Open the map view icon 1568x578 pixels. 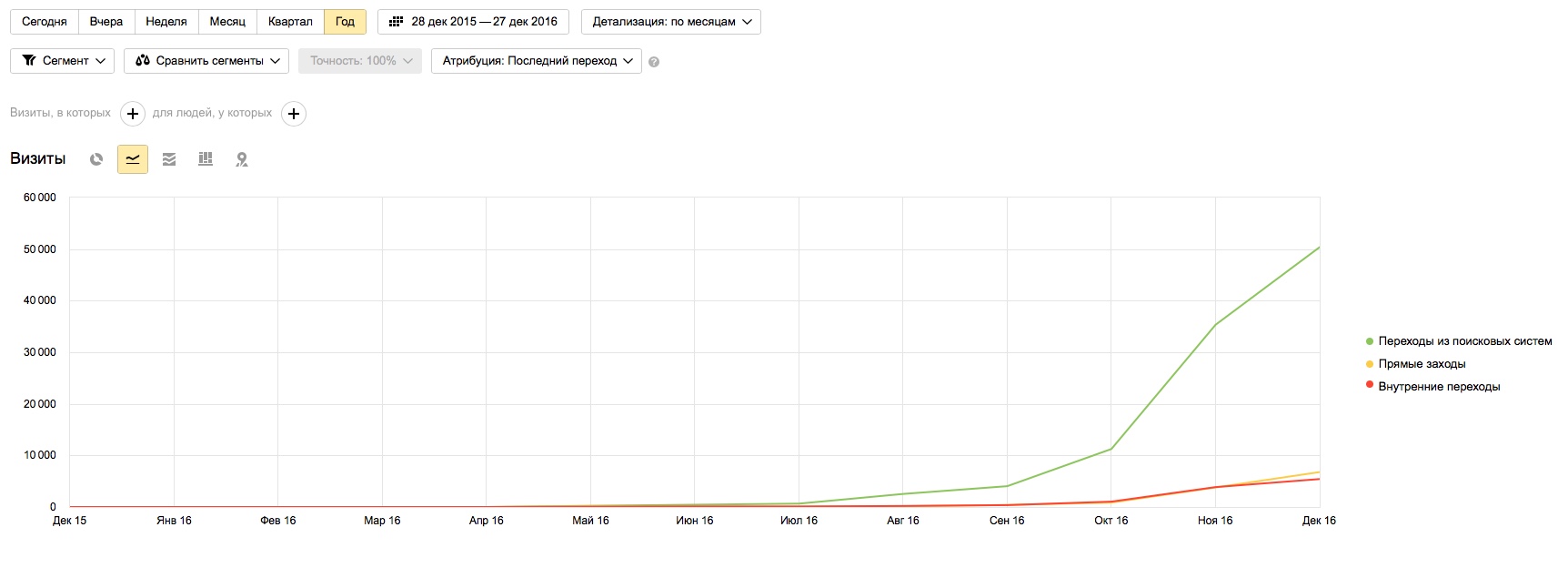tap(242, 159)
